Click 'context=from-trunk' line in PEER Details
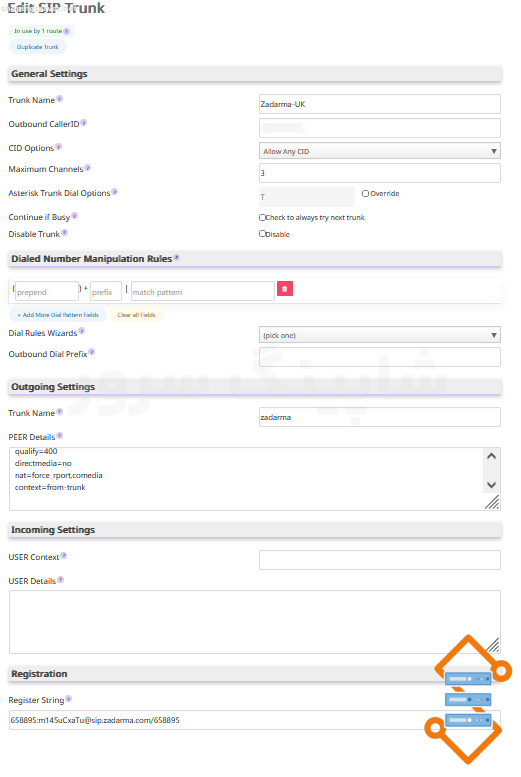 pos(50,487)
